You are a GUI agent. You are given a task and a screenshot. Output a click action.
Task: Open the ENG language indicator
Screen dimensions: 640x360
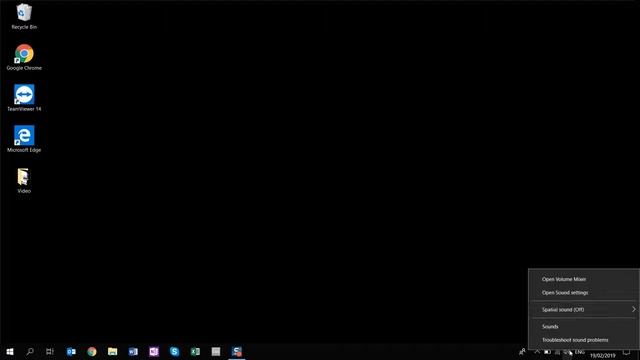tap(580, 352)
